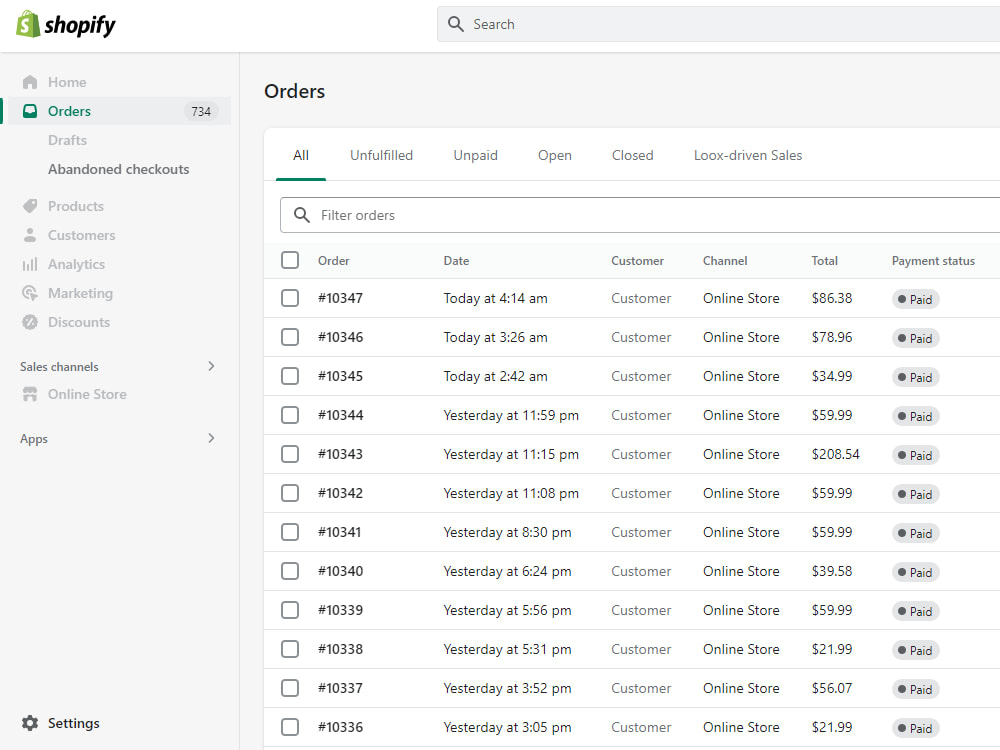Open the Unfulfilled tab
This screenshot has width=1000, height=750.
[x=381, y=155]
